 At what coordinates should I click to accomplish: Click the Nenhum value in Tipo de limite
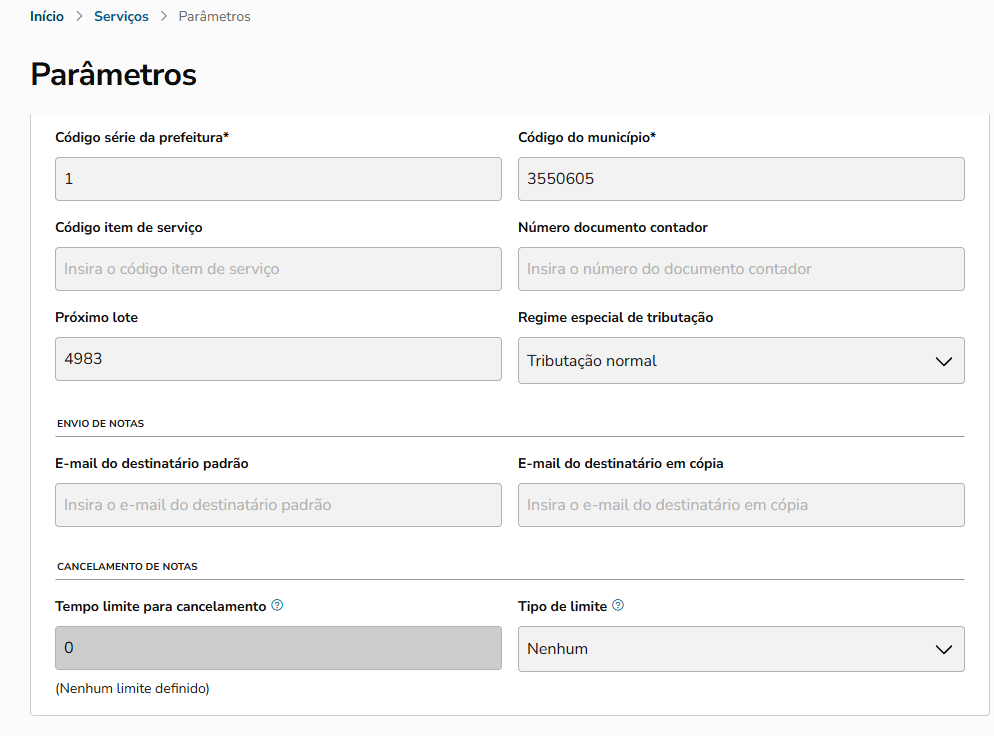(x=558, y=649)
